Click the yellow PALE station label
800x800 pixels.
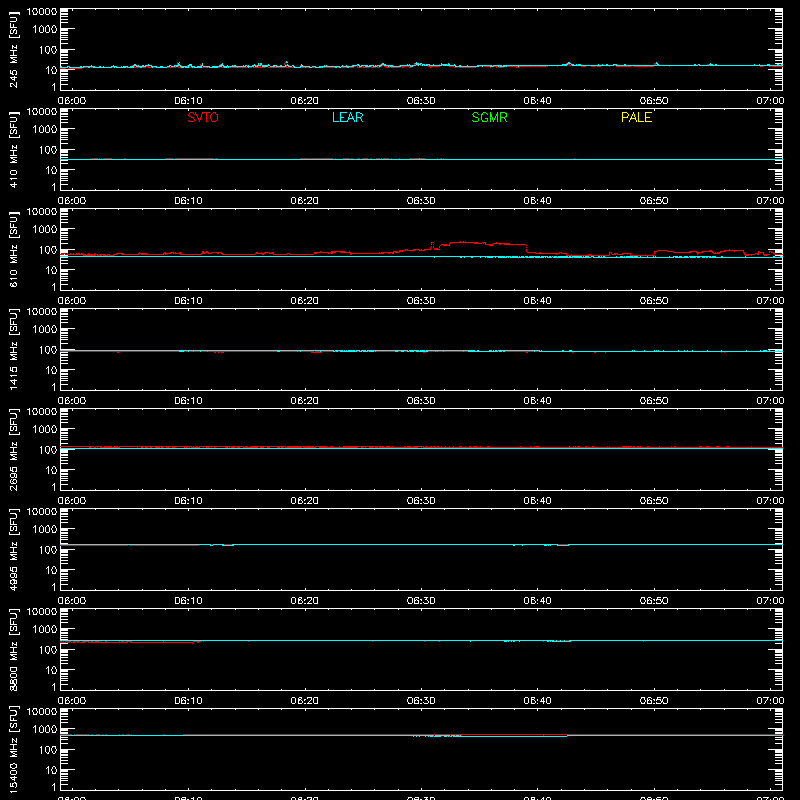point(636,117)
